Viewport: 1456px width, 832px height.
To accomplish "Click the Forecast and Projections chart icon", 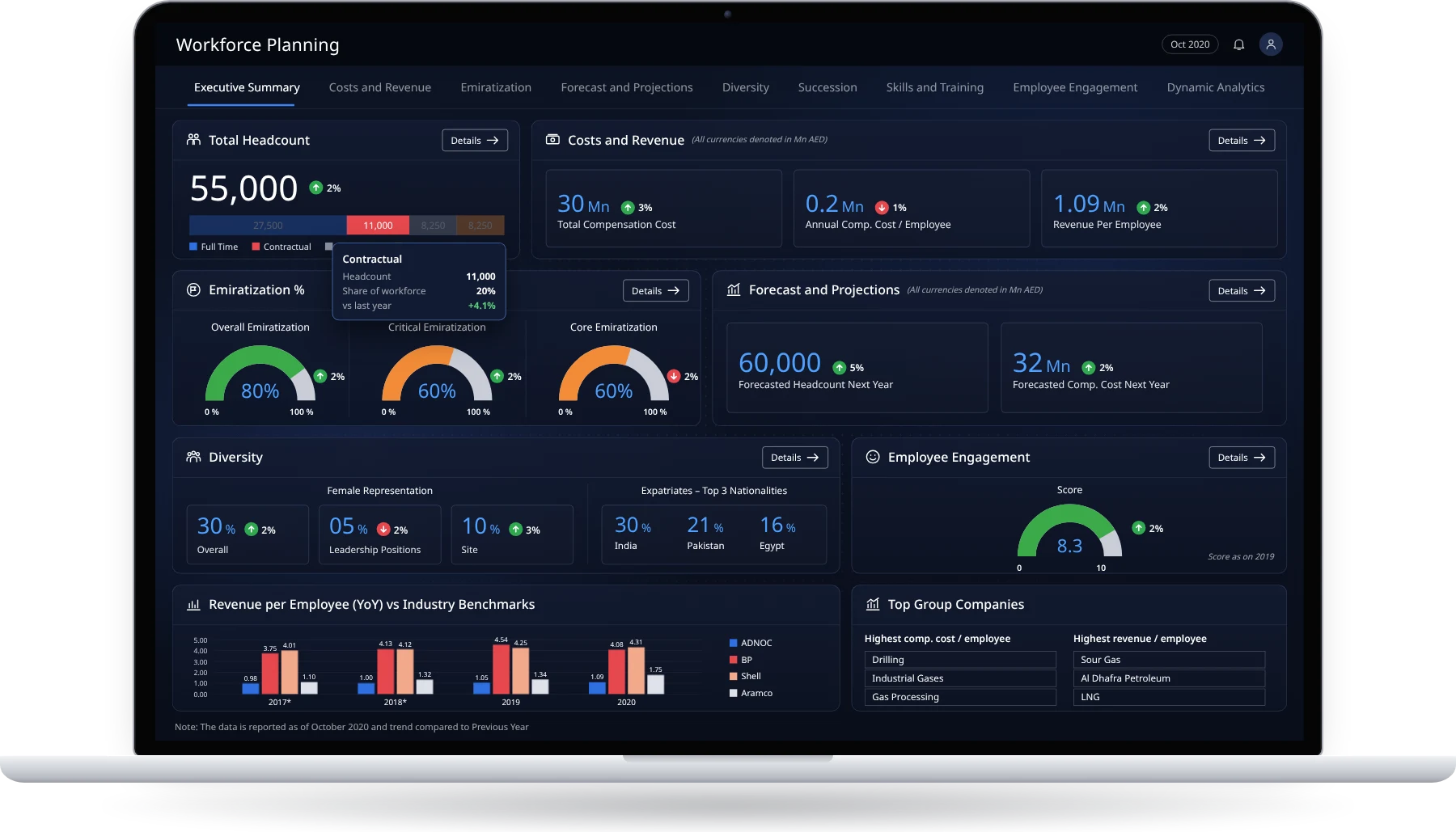I will (734, 289).
